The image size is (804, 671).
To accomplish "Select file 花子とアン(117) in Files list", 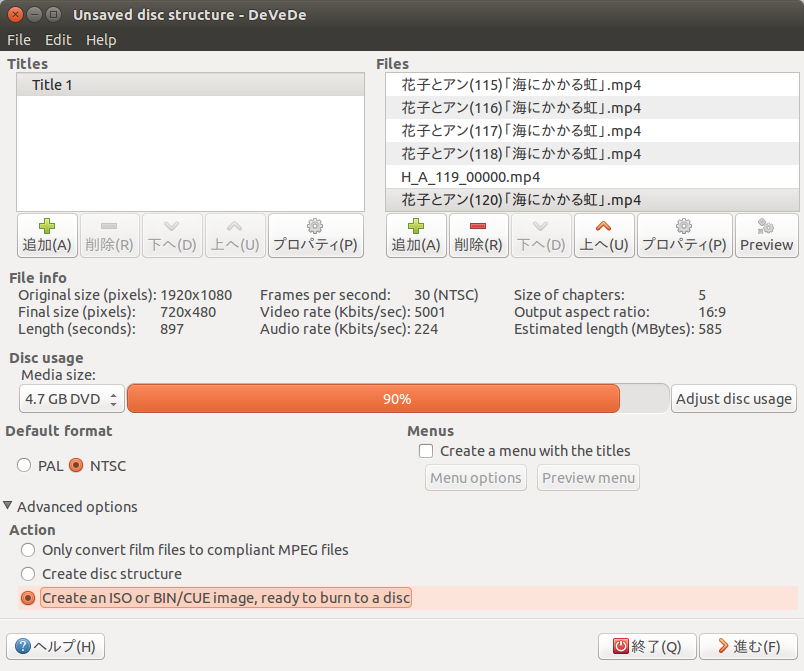I will (x=592, y=131).
